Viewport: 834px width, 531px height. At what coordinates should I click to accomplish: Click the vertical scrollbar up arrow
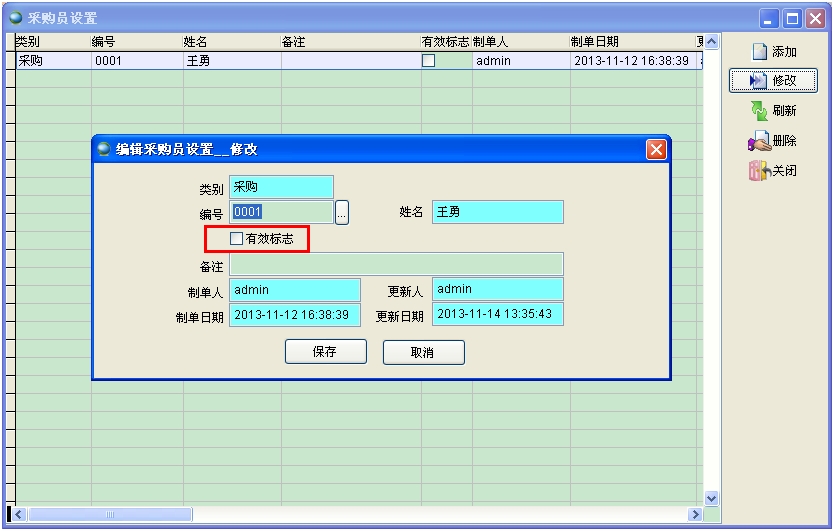[712, 42]
